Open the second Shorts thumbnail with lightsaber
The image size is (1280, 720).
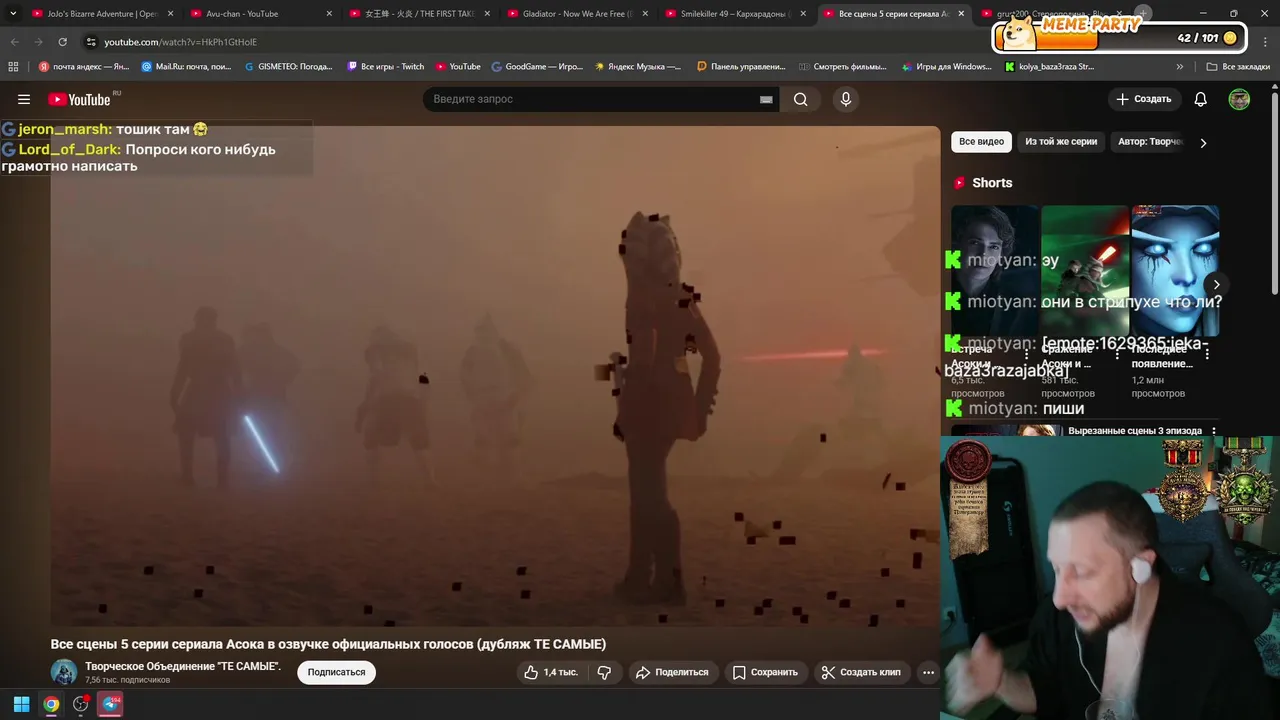pos(1085,270)
